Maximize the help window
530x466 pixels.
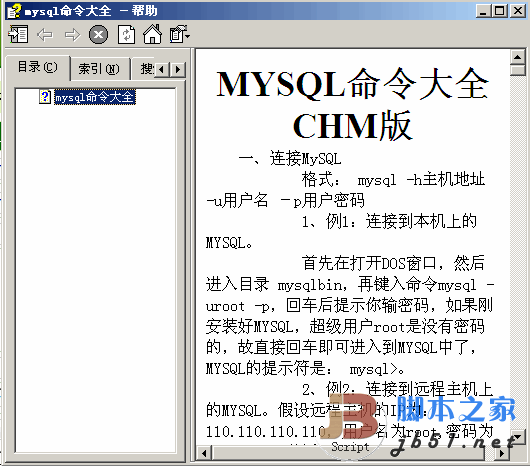point(500,11)
